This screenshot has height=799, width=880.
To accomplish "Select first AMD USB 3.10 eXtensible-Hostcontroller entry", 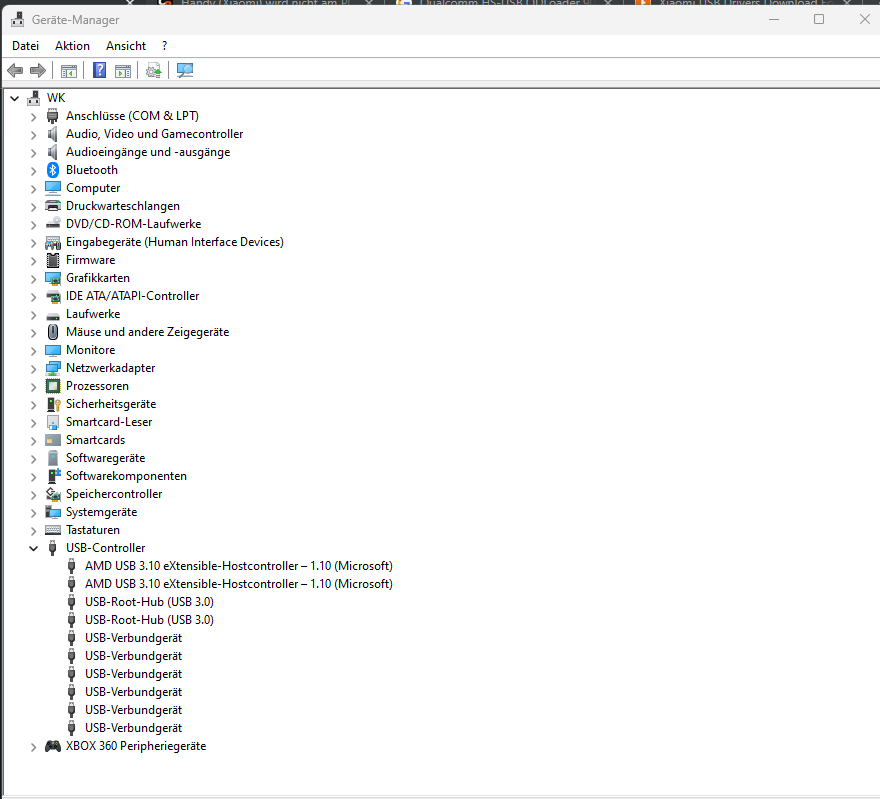I will point(239,566).
